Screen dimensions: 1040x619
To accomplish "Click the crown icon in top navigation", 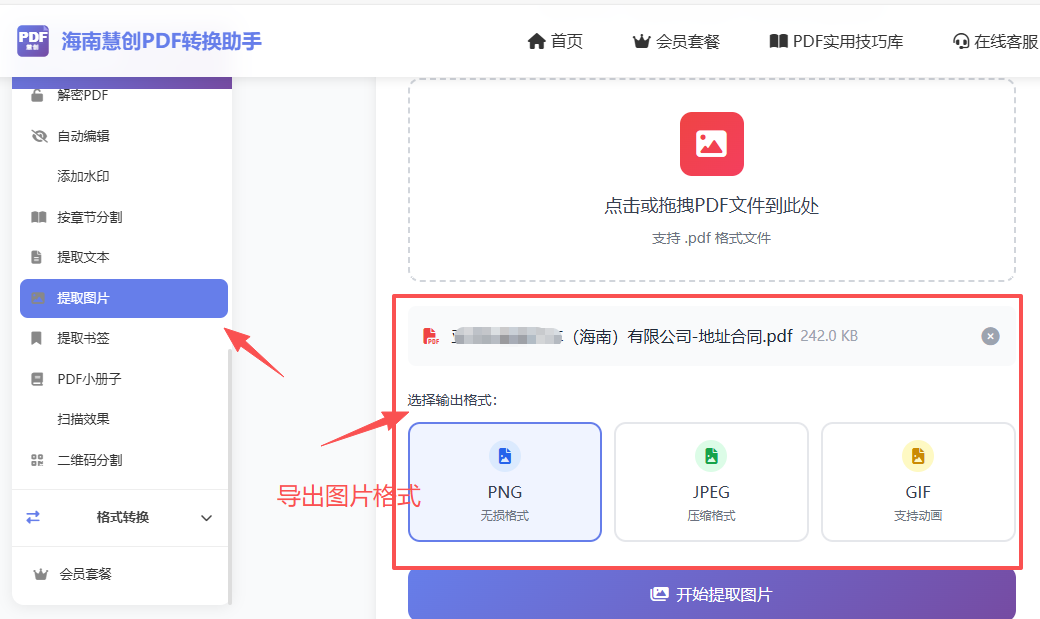I will tap(641, 42).
